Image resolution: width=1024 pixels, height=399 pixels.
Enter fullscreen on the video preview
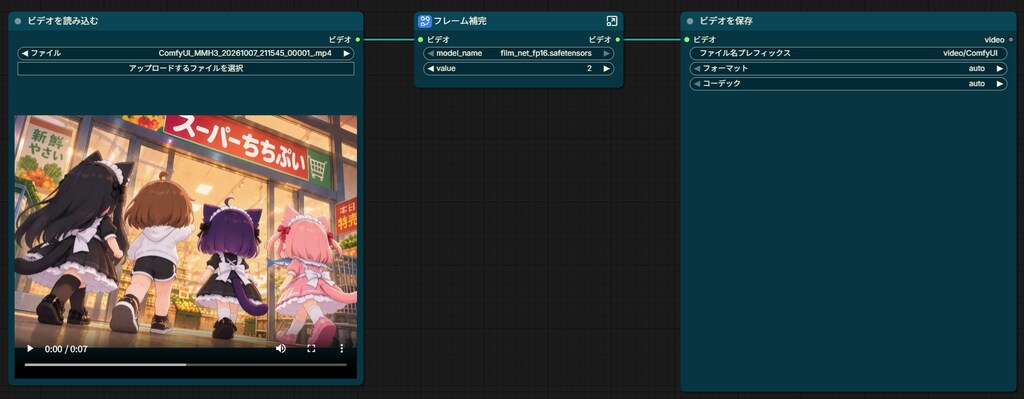[x=311, y=349]
